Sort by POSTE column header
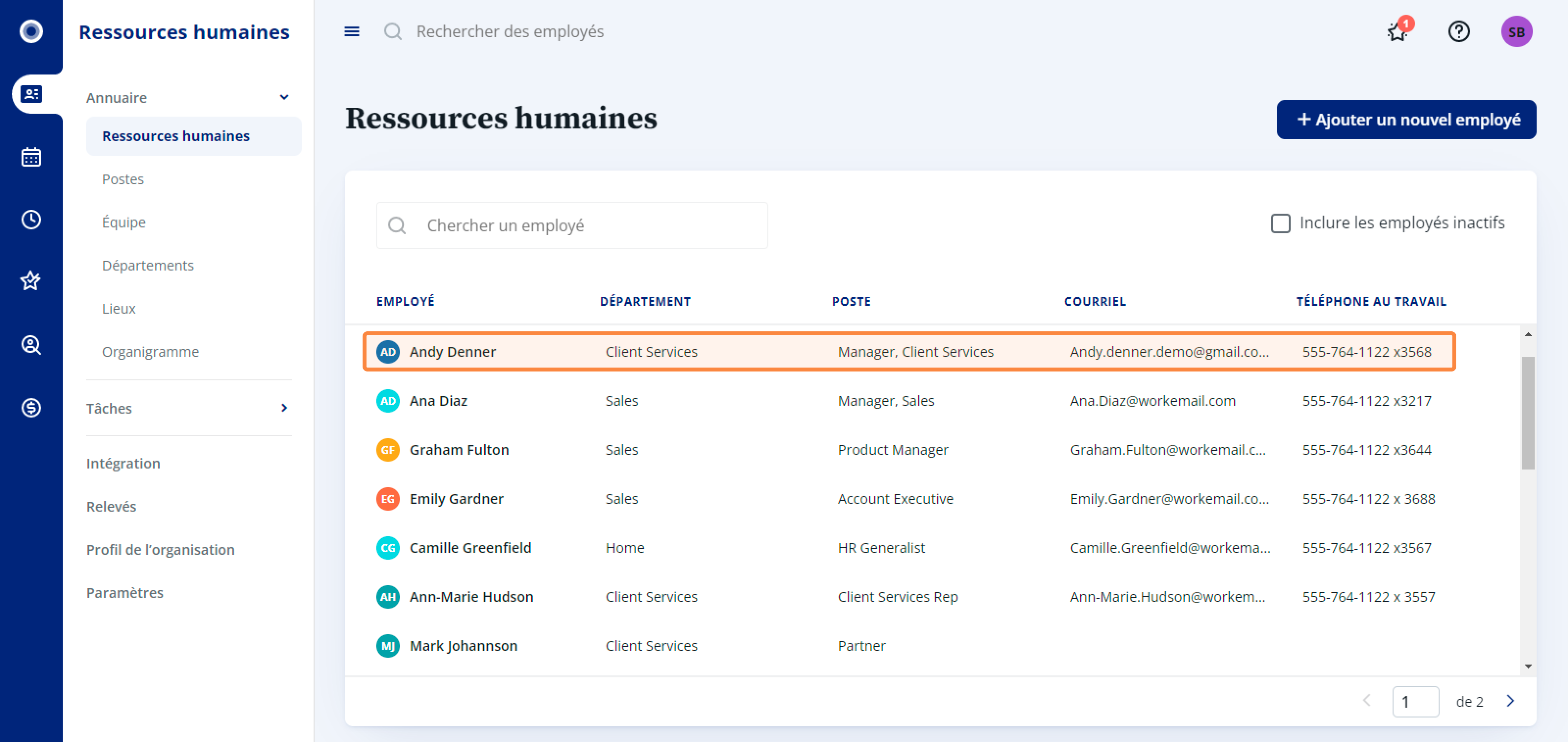Image resolution: width=1568 pixels, height=742 pixels. (x=851, y=302)
